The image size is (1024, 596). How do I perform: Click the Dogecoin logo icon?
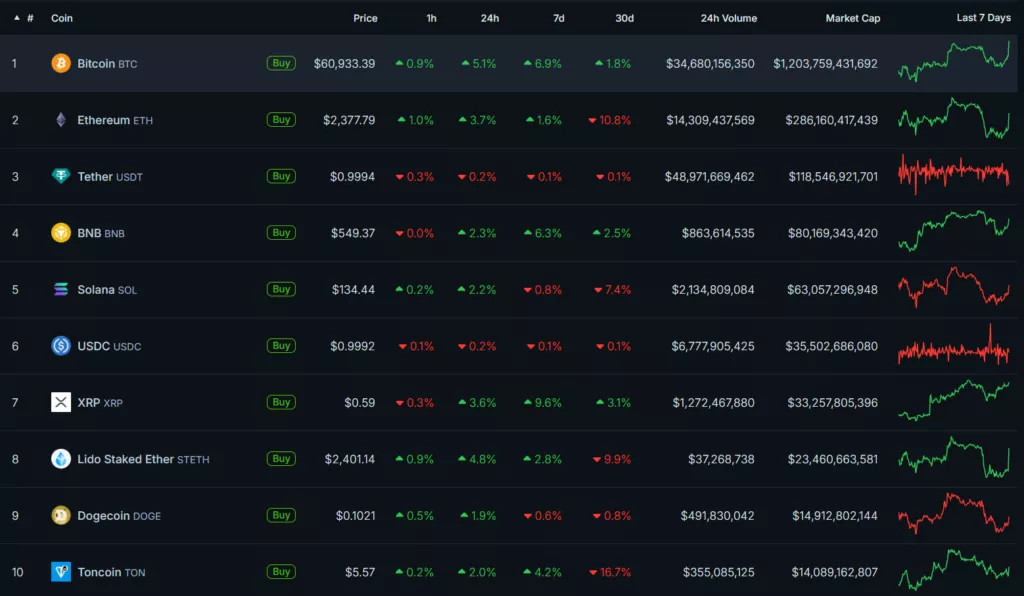point(61,515)
